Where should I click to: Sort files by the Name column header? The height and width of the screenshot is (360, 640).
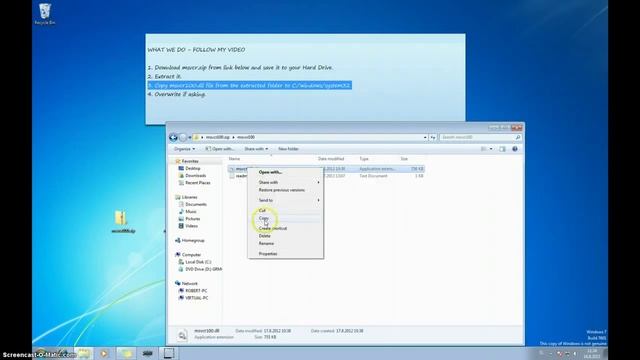[x=234, y=159]
